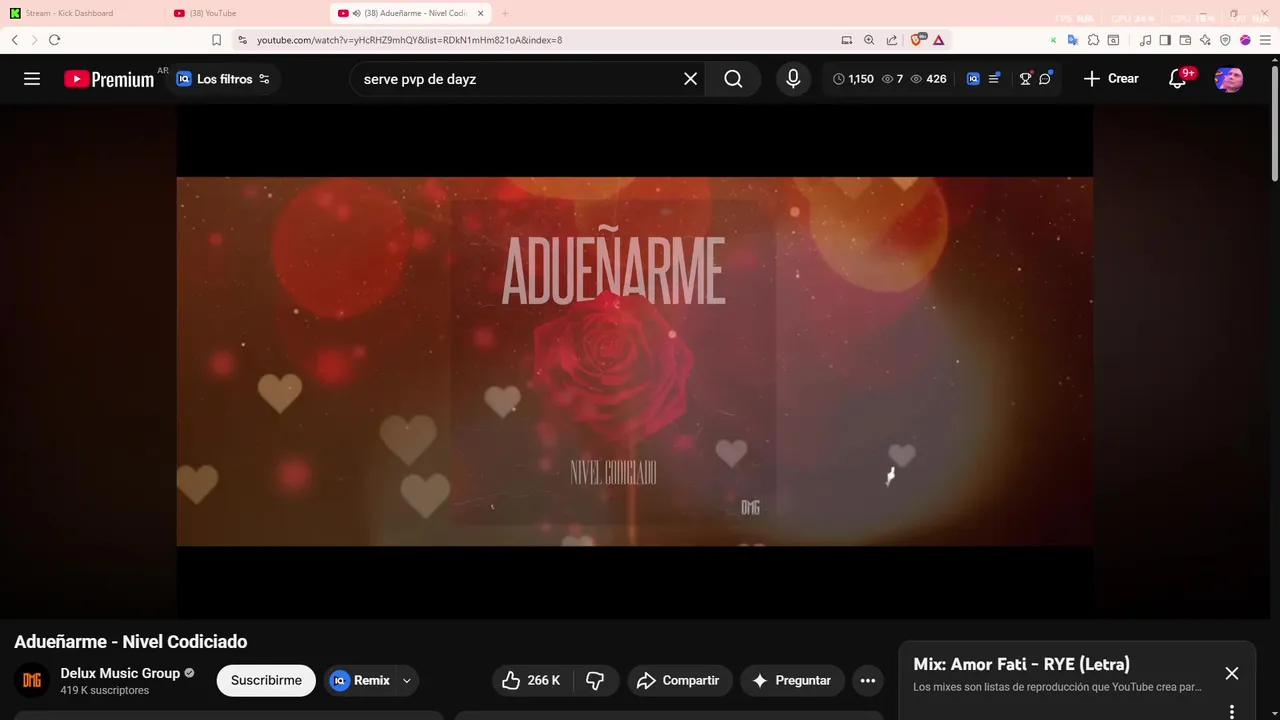Go to YouTube Premium home logo
This screenshot has width=1280, height=720.
pyautogui.click(x=109, y=79)
